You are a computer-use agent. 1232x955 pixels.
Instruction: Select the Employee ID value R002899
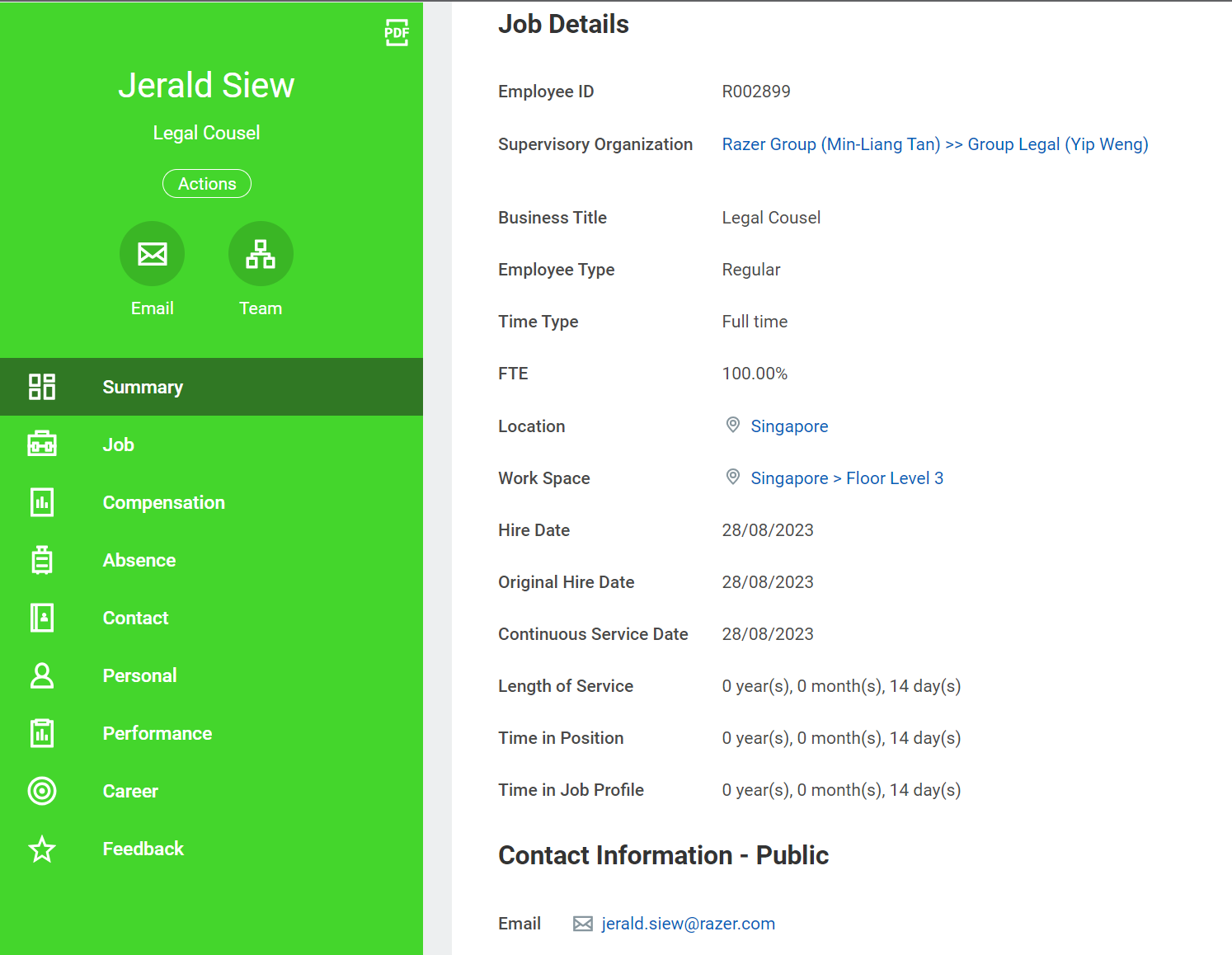click(756, 92)
